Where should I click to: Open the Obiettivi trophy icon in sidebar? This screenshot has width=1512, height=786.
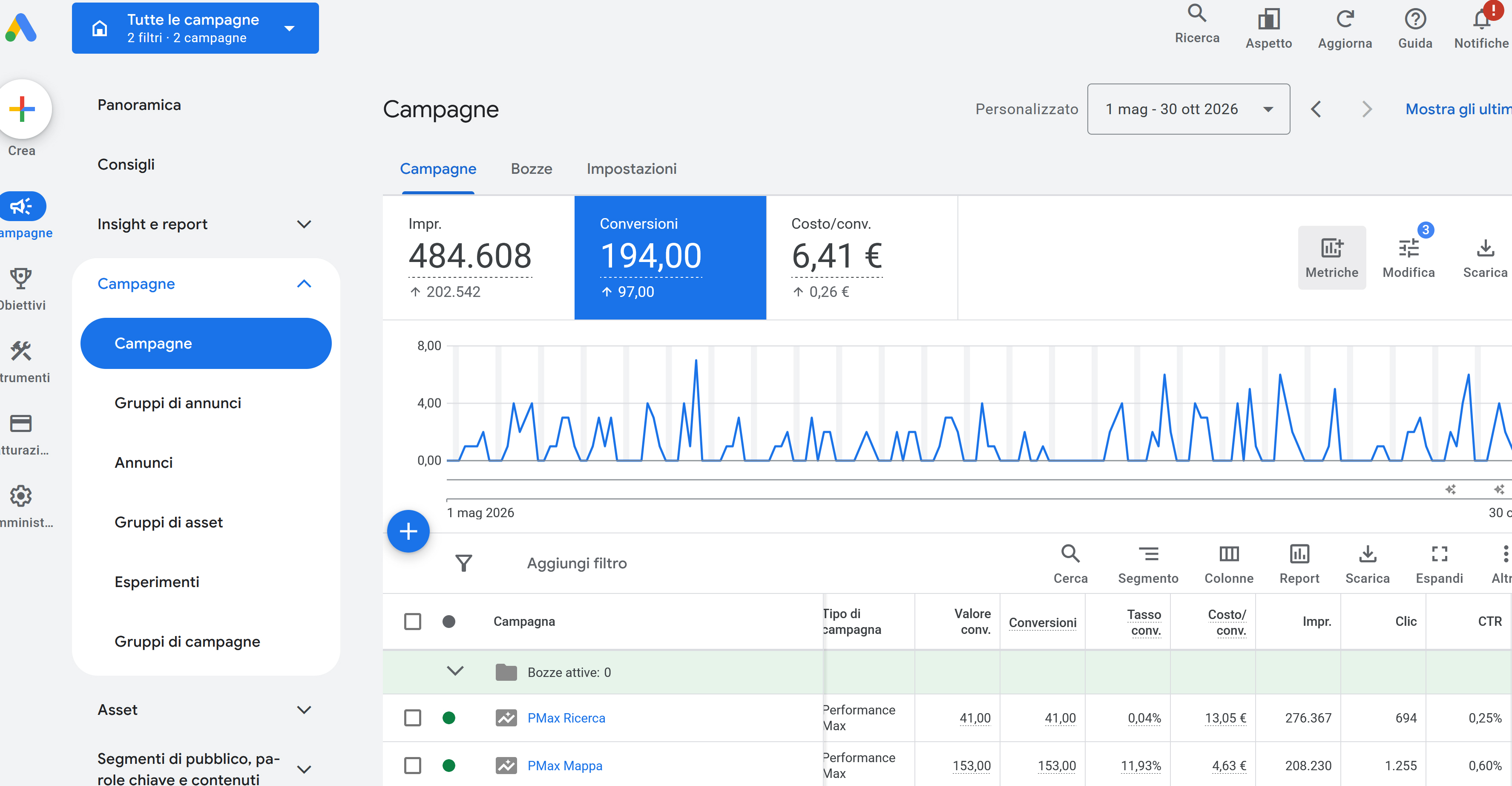pos(20,278)
